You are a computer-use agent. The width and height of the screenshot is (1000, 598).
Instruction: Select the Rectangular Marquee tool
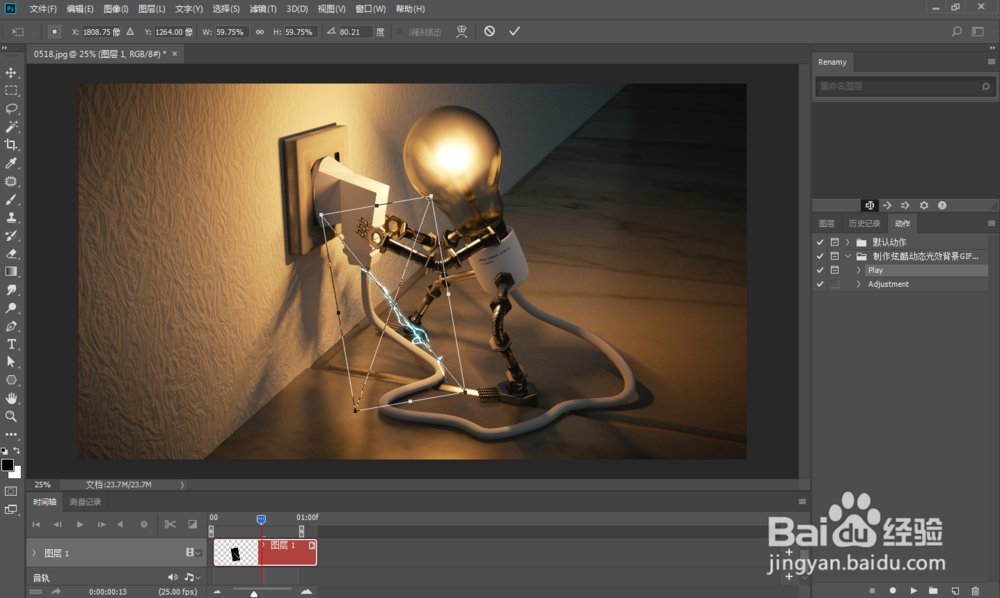[11, 91]
